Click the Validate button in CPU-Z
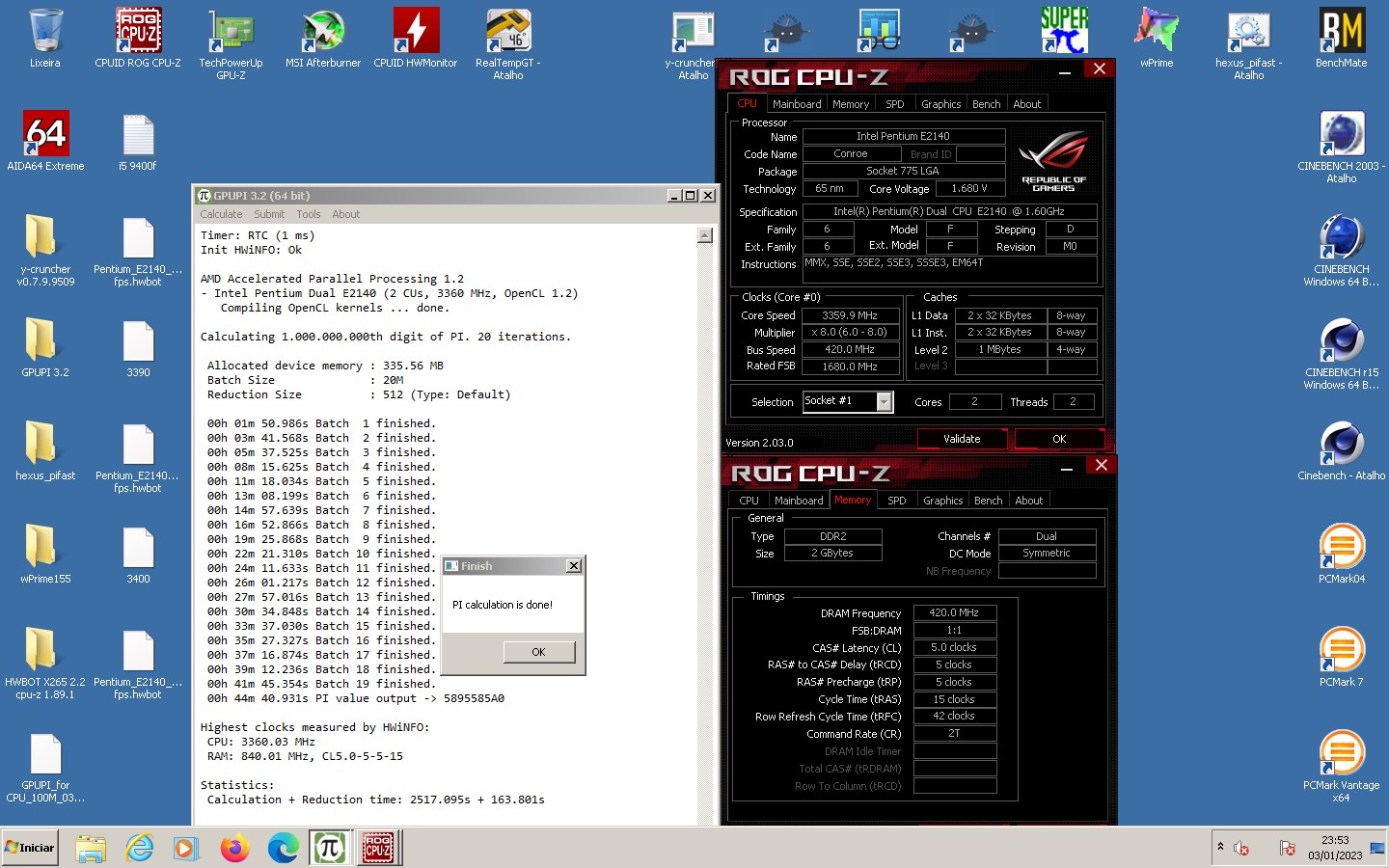1389x868 pixels. click(962, 439)
